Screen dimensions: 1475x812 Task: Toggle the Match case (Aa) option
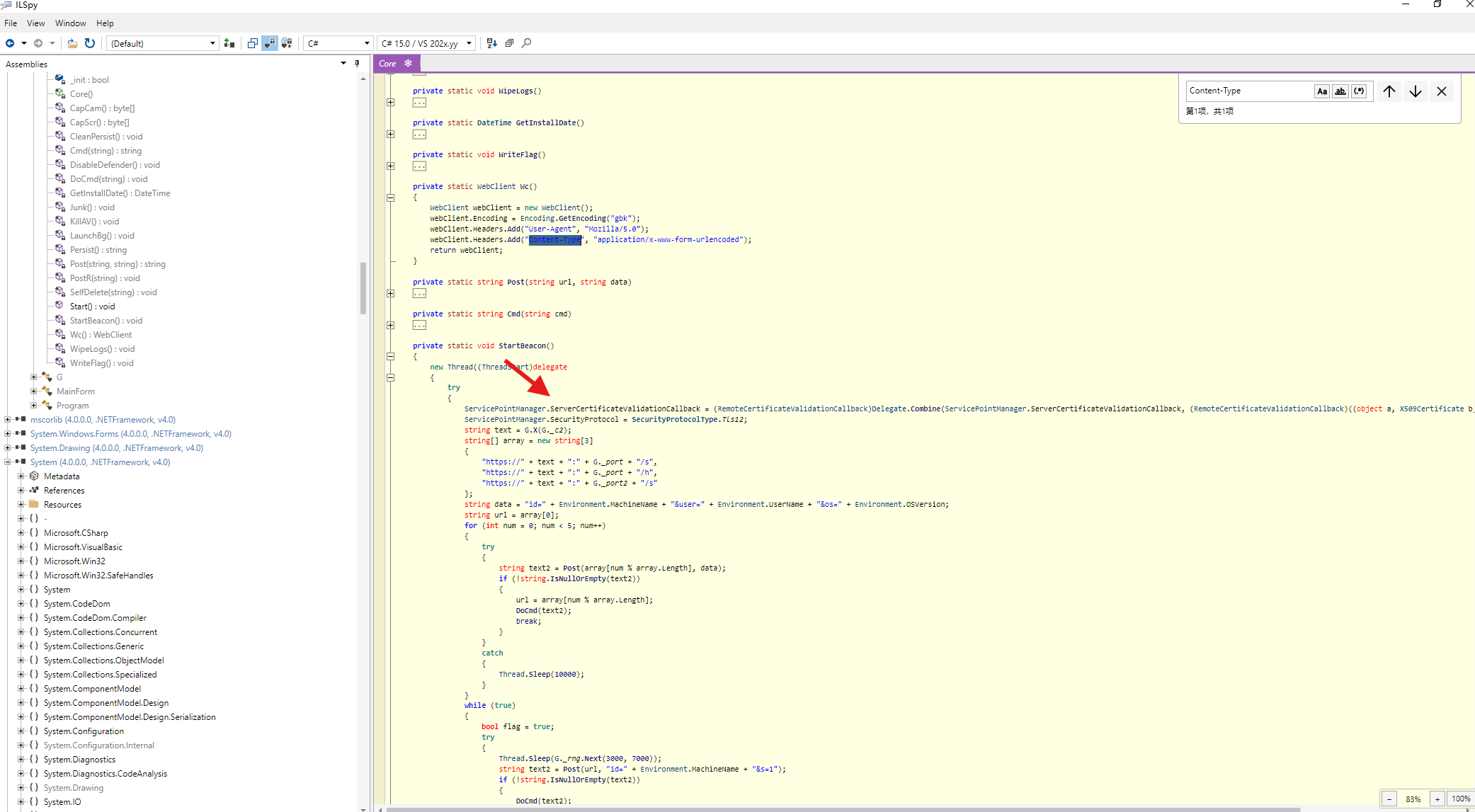pos(1322,91)
